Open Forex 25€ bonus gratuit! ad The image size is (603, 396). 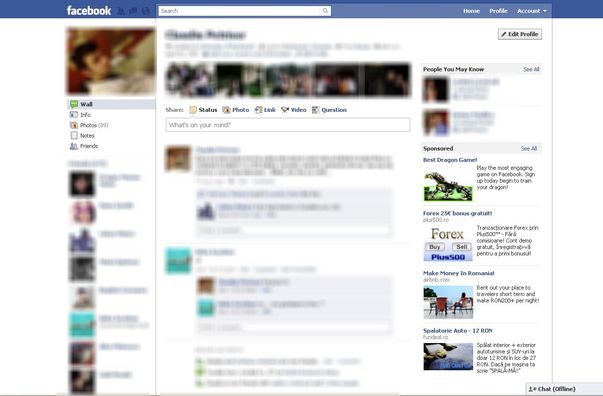(x=458, y=213)
